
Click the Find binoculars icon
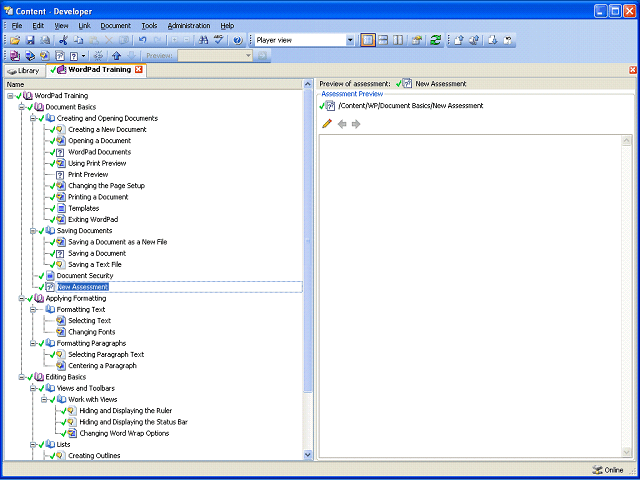(203, 40)
